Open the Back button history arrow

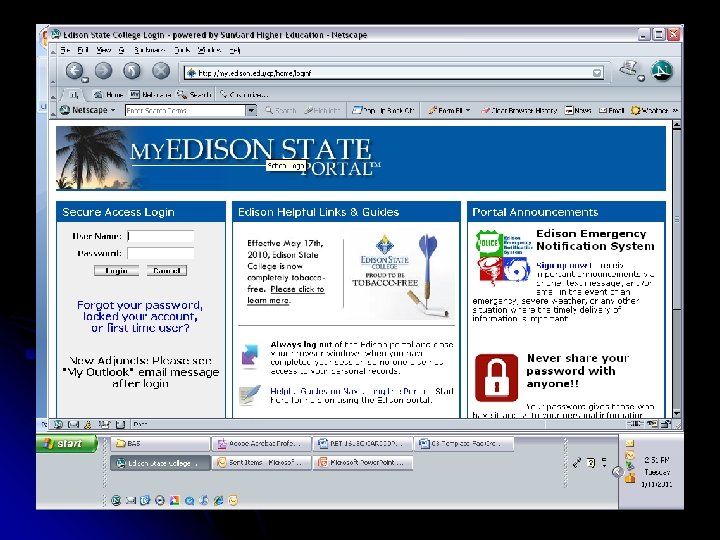point(85,79)
